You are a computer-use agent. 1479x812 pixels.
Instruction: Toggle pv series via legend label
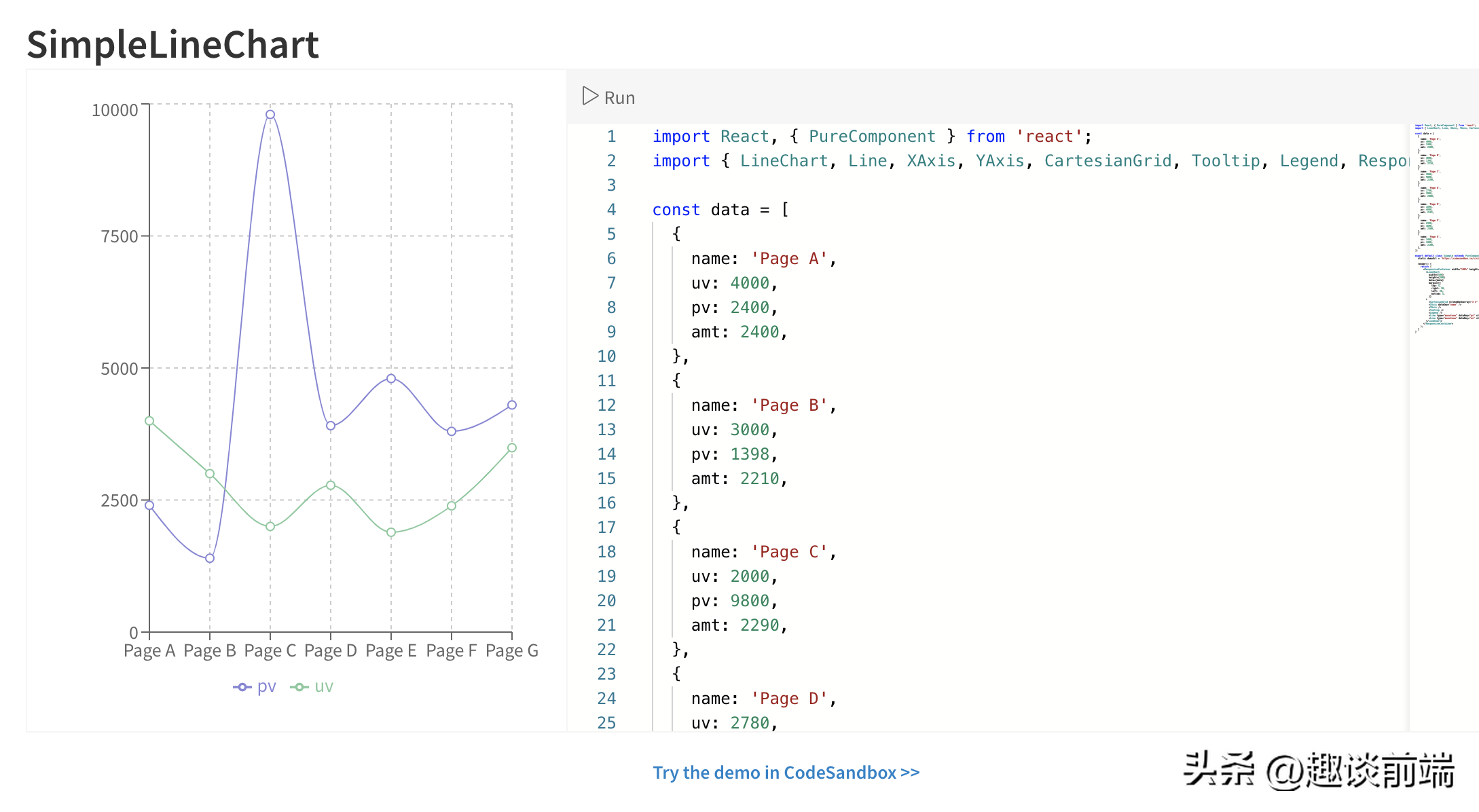[x=267, y=686]
